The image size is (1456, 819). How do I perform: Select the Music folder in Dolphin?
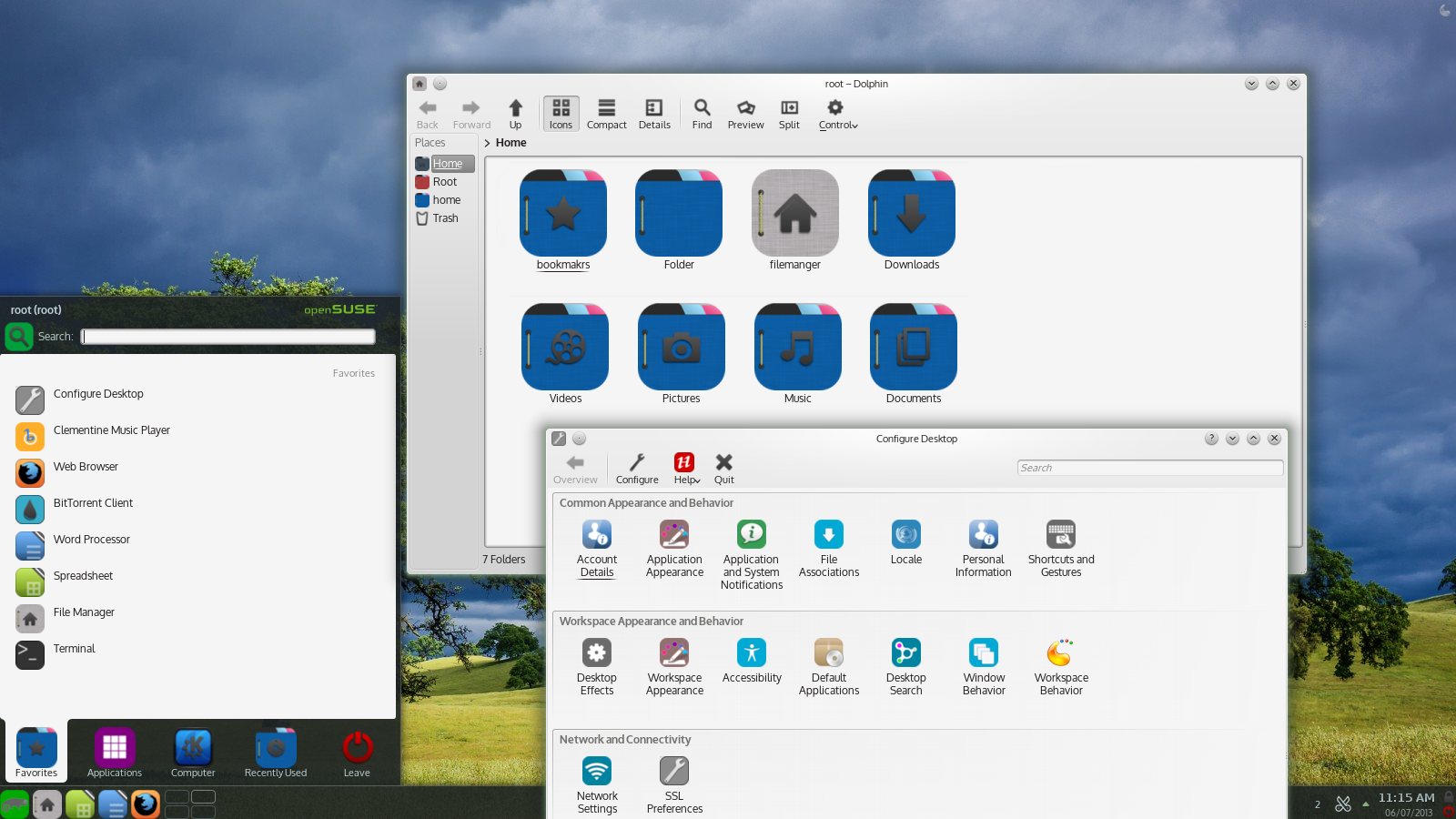798,354
